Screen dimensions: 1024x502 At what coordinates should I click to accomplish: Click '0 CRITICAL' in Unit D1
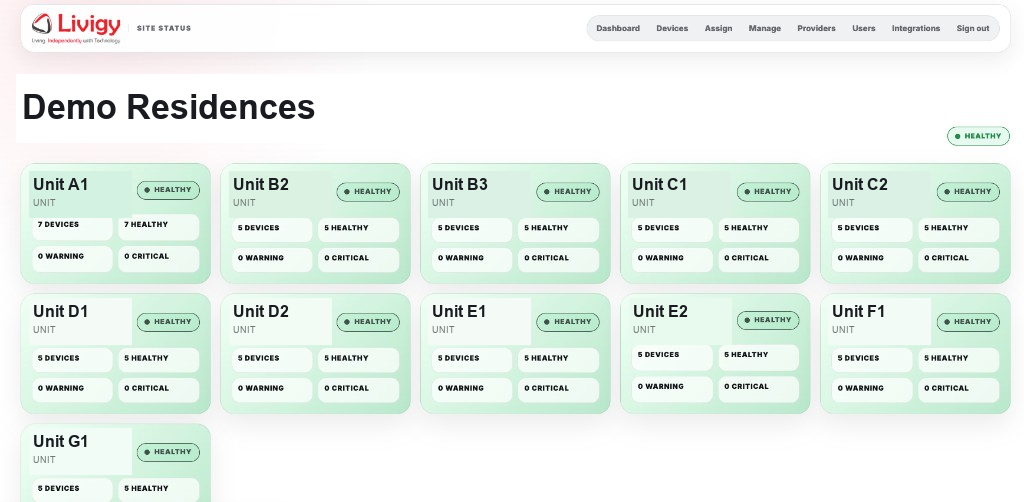[x=159, y=390]
